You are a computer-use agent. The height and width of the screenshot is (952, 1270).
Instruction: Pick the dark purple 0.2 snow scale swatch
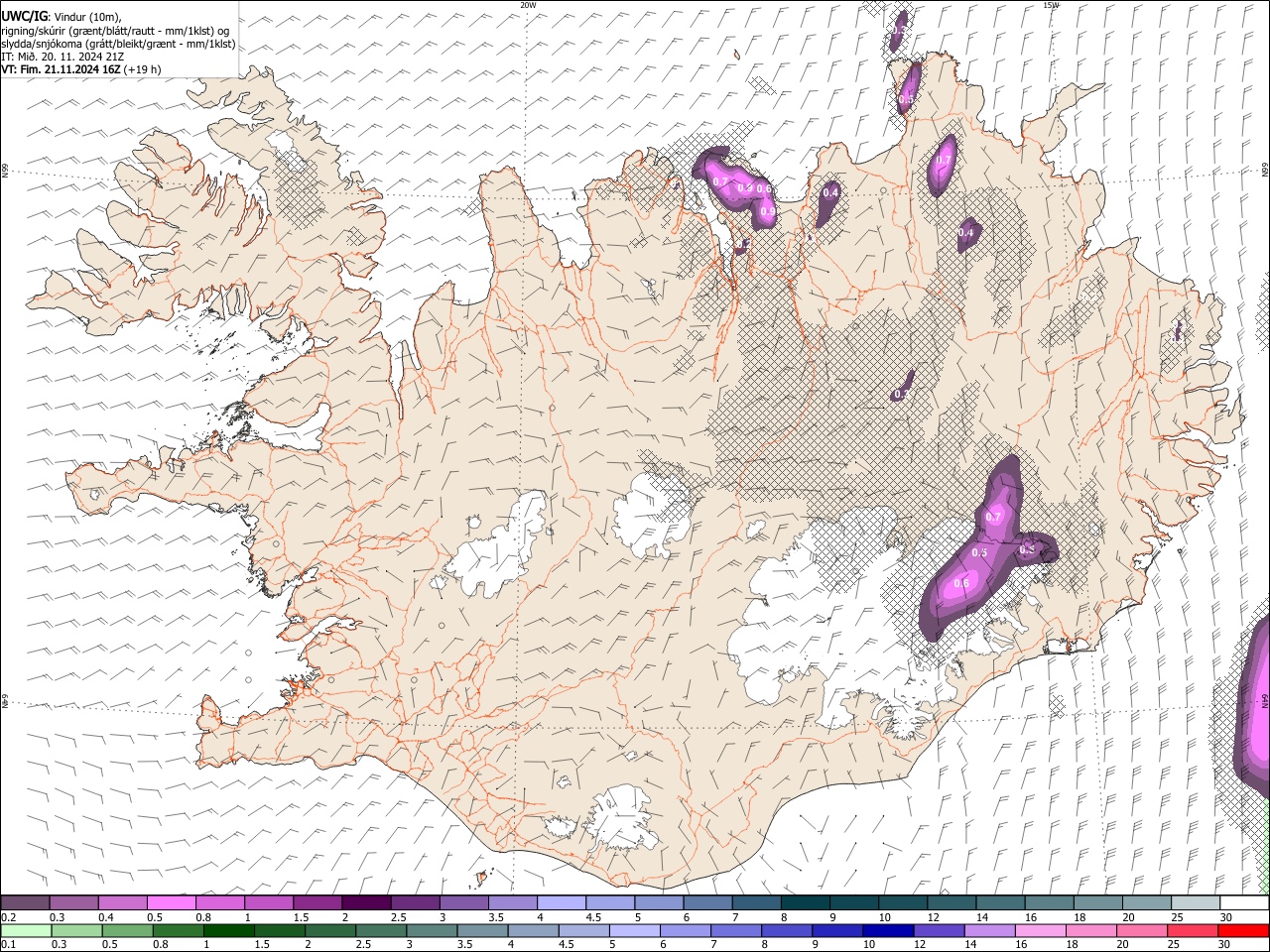point(25,902)
